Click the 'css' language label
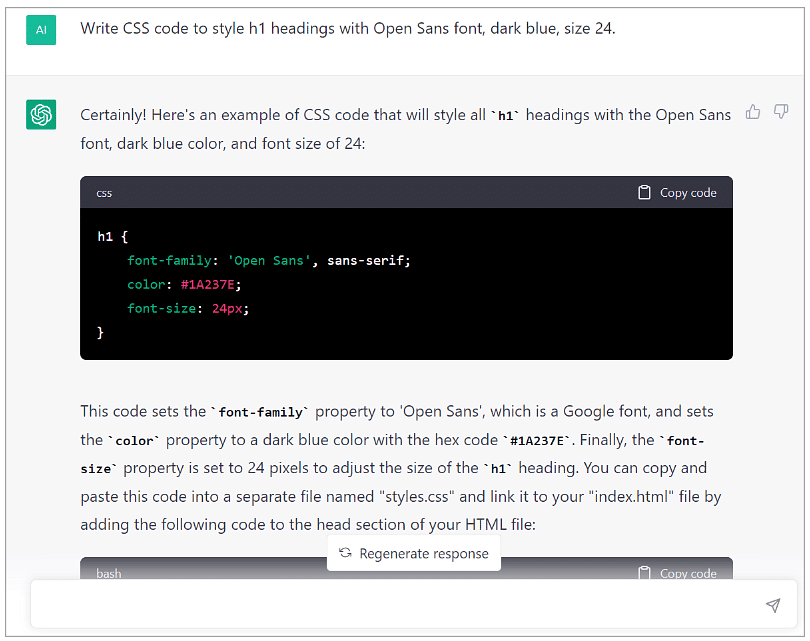 click(104, 193)
